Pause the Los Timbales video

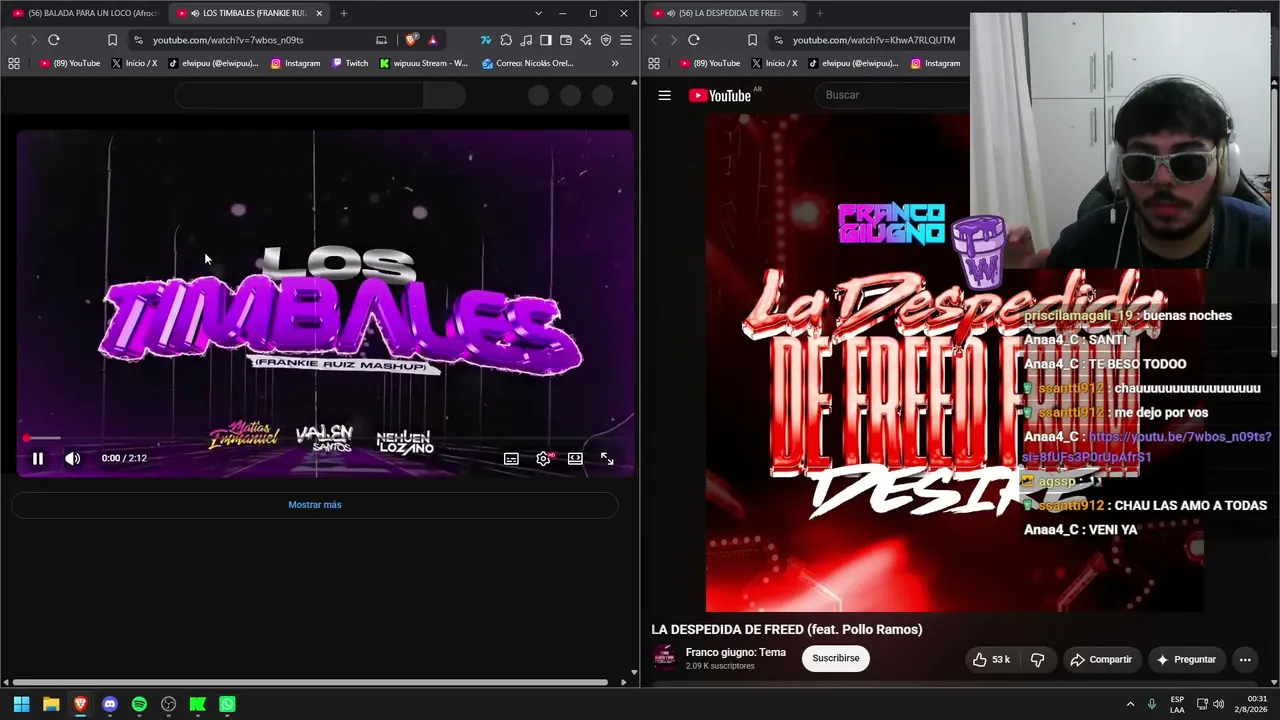(x=38, y=458)
